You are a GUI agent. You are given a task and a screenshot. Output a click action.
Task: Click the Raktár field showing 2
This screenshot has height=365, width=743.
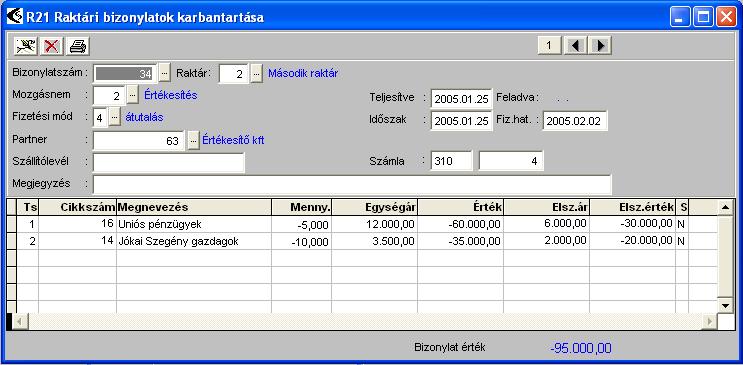(x=234, y=73)
